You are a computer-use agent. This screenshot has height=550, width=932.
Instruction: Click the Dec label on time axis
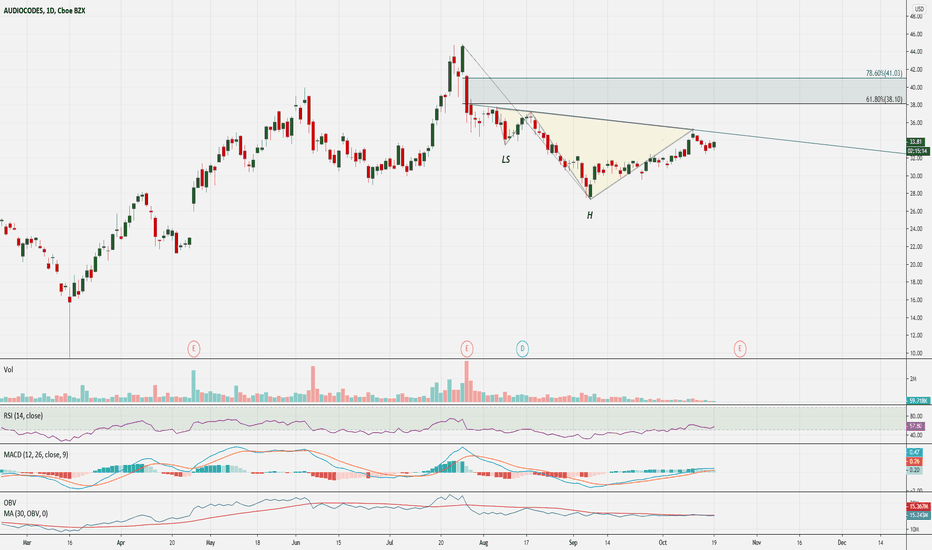point(842,542)
